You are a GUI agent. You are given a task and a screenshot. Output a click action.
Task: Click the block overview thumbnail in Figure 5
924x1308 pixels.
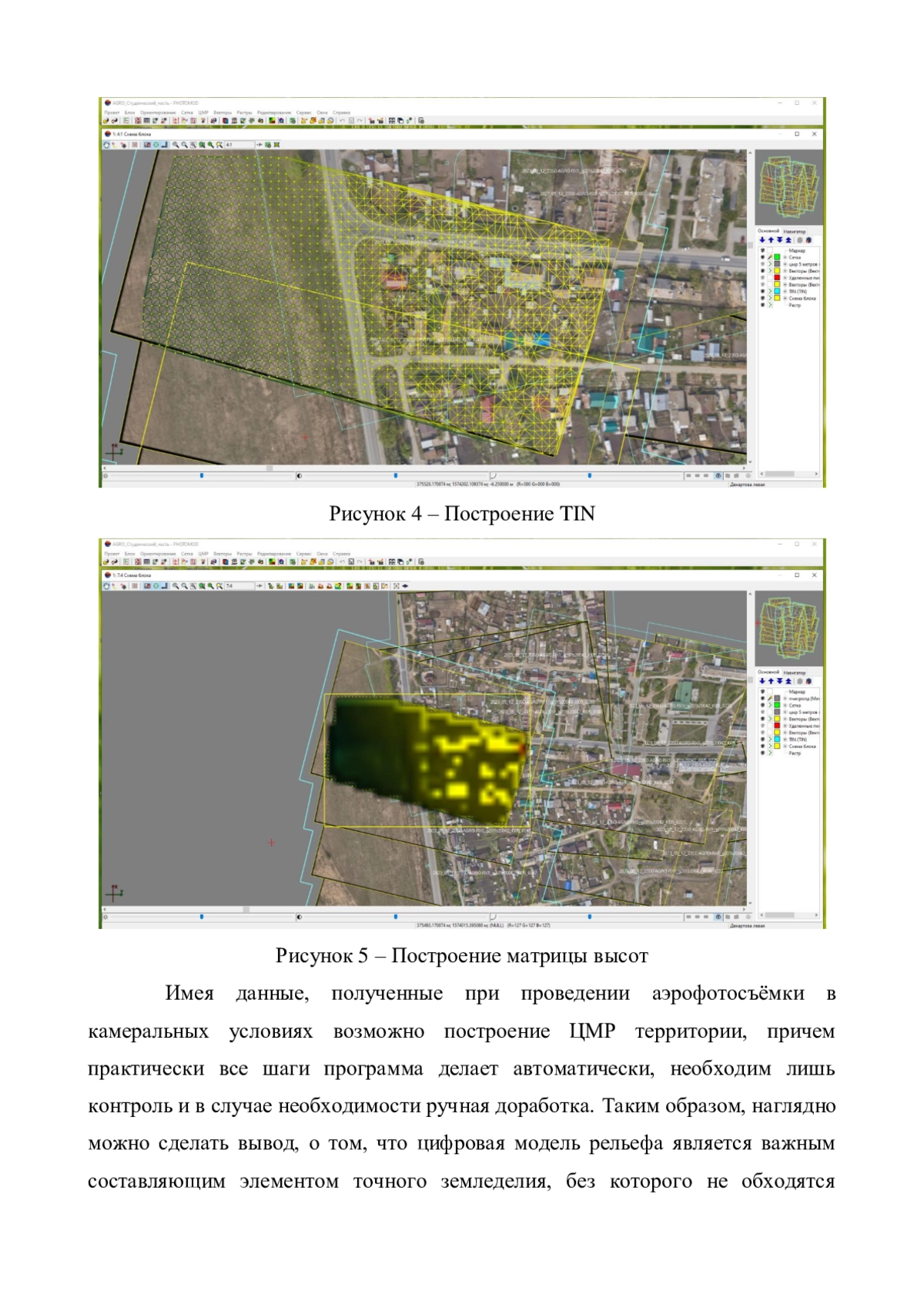tap(788, 628)
